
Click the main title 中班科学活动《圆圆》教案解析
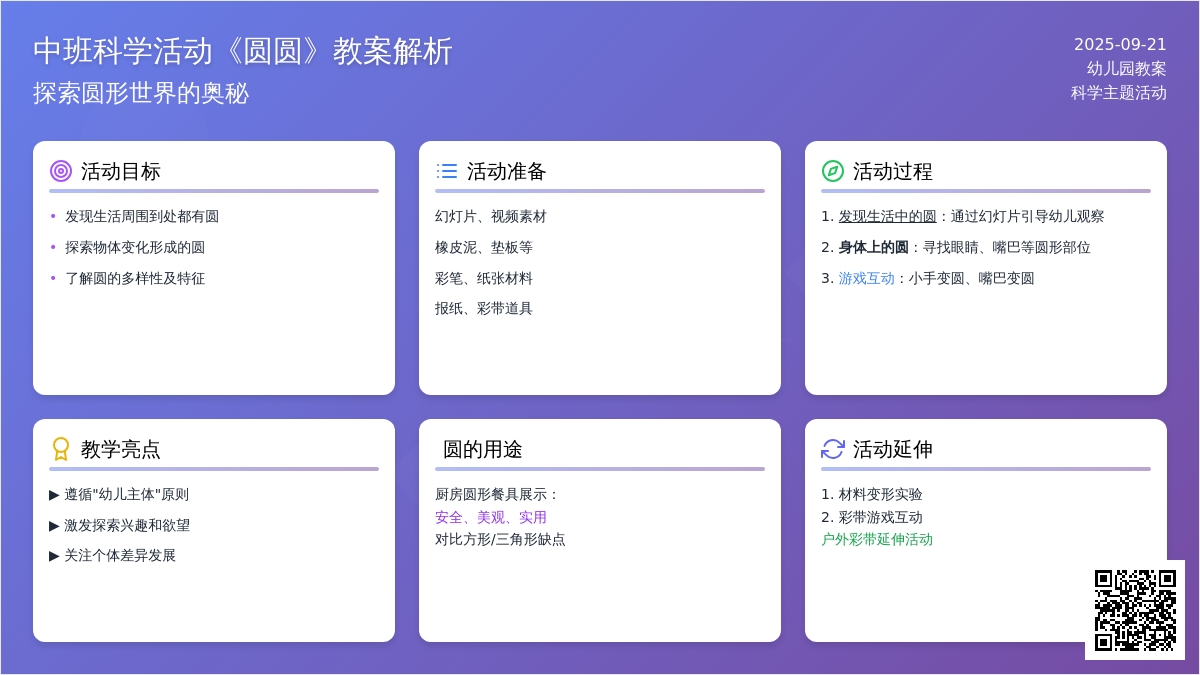[243, 51]
